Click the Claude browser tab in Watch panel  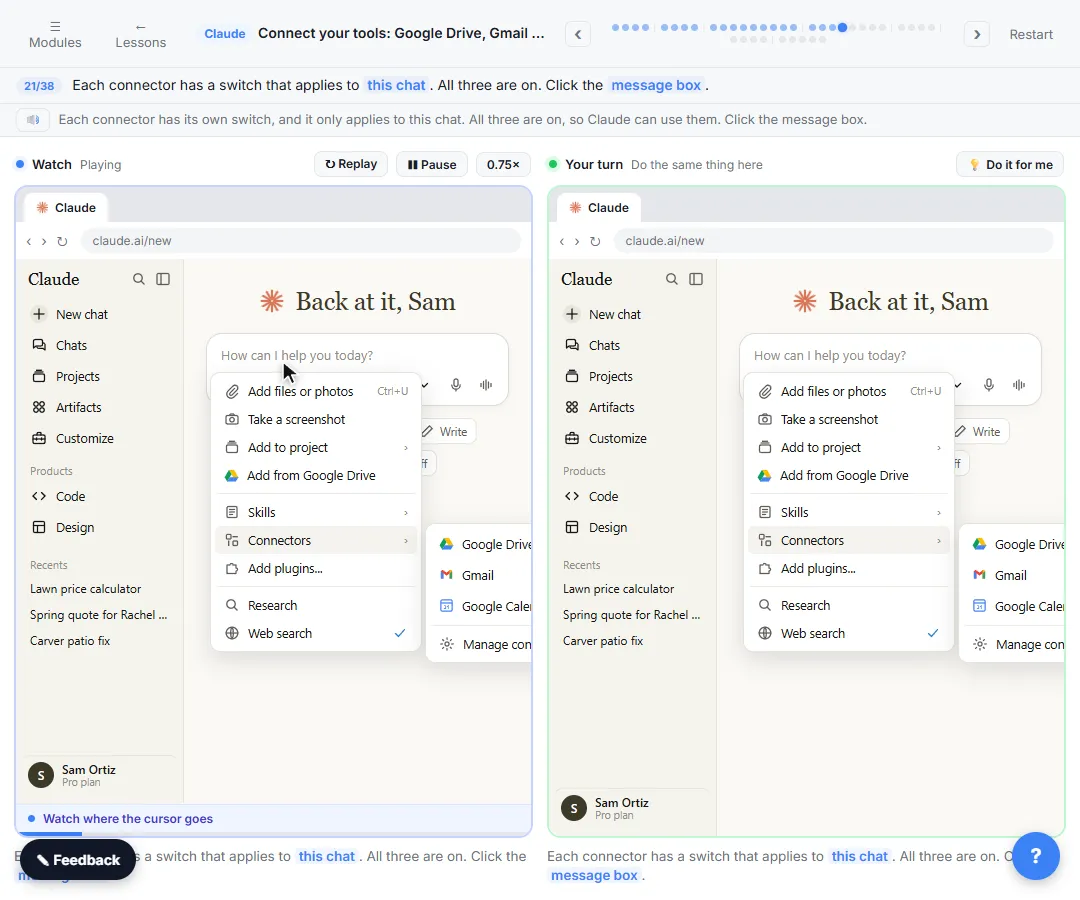click(66, 207)
